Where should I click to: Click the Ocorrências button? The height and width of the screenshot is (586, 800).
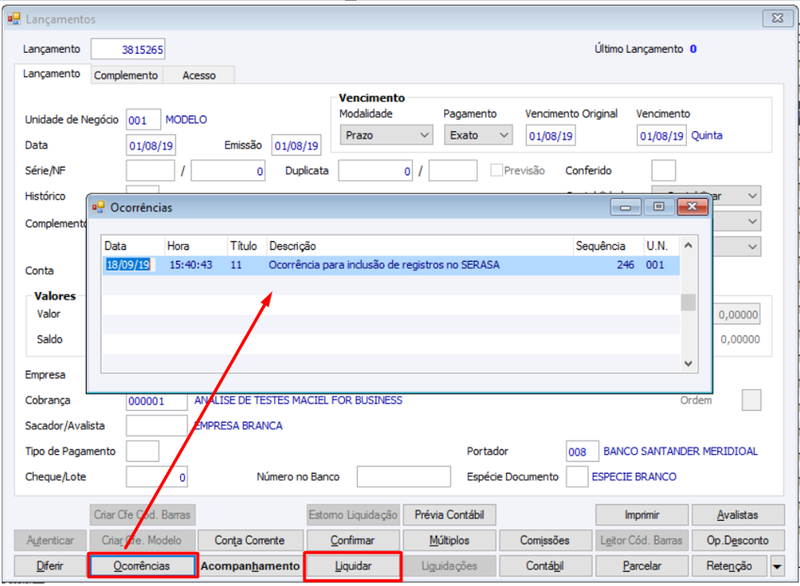coord(142,566)
